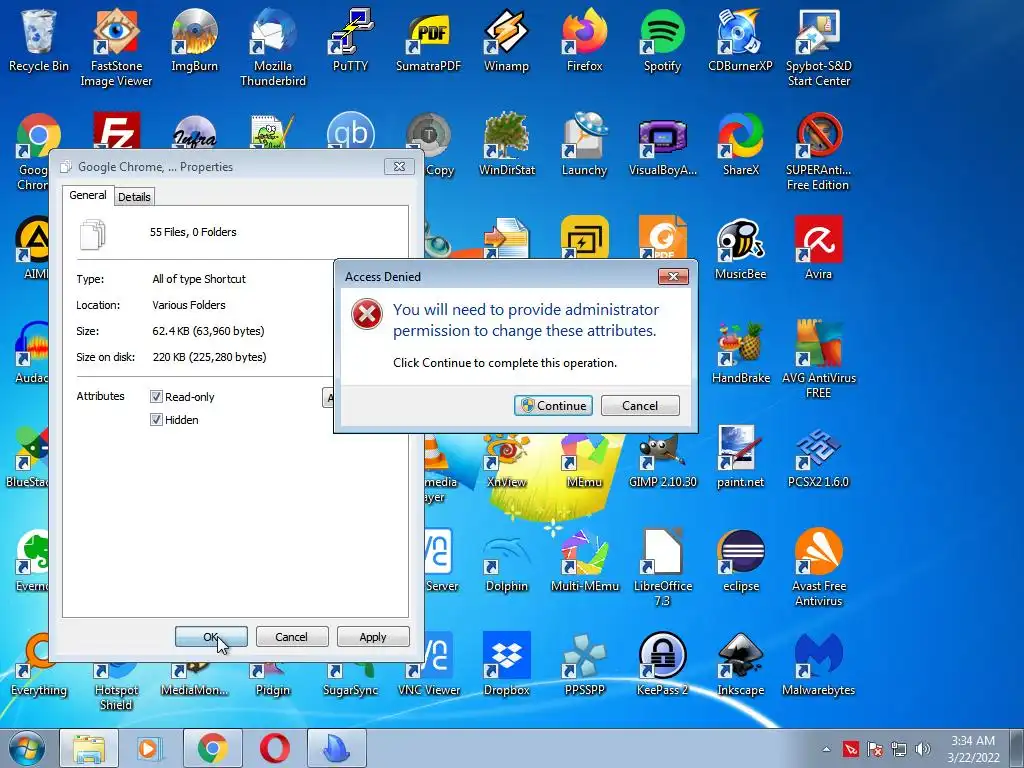Select the Dropbox desktop icon
This screenshot has width=1024, height=768.
click(x=506, y=664)
